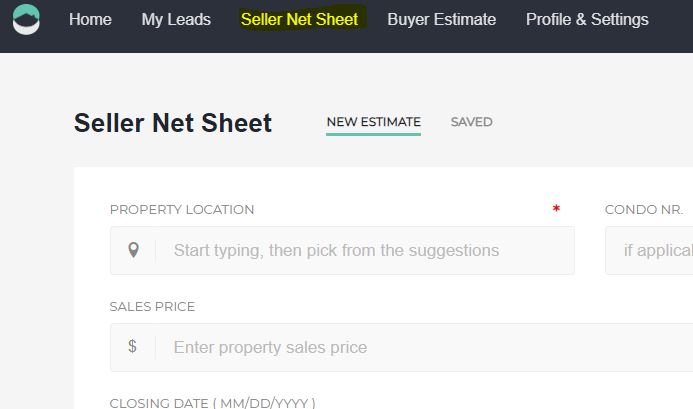
Task: Click into the property sales price field
Action: (401, 347)
